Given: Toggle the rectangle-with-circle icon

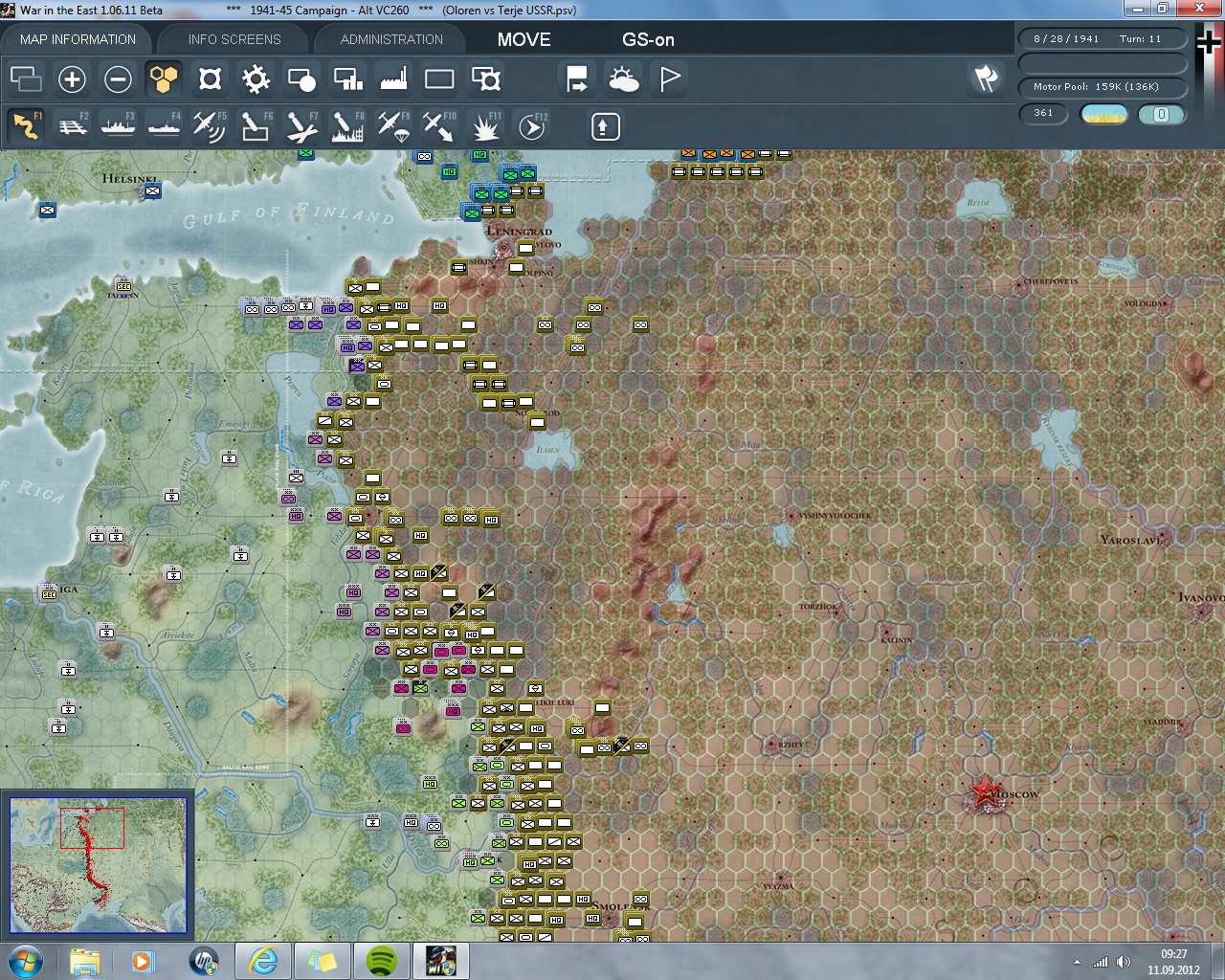Looking at the screenshot, I should 301,78.
